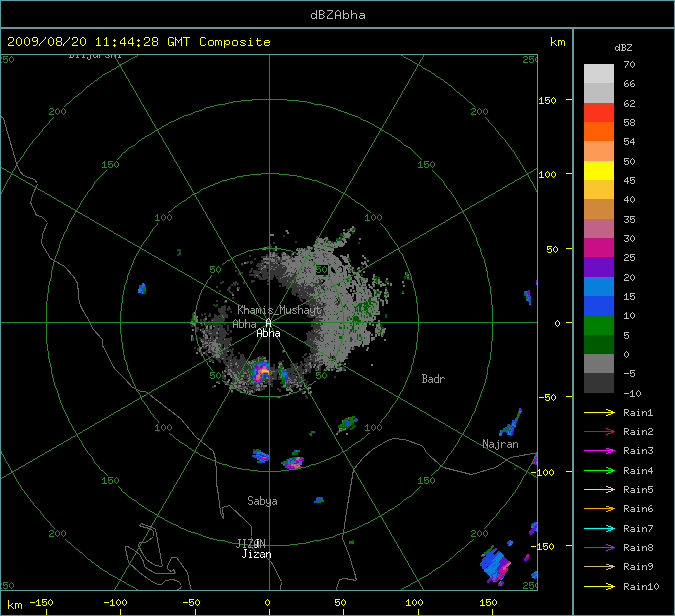Select the gray -5 to 0 dBZ swatch
The image size is (675, 616).
click(x=599, y=364)
